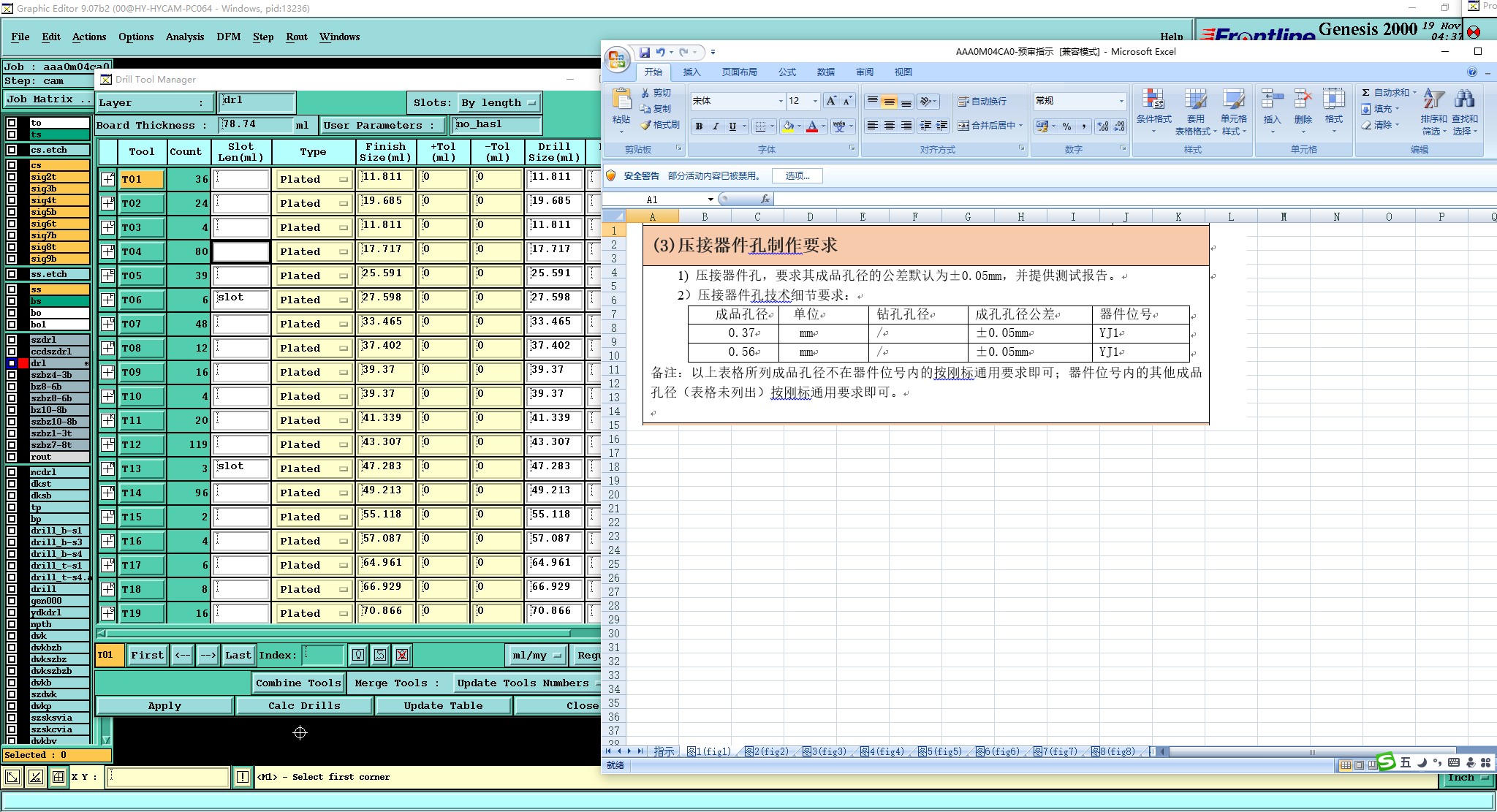
Task: Expand the font size 12 dropdown
Action: point(814,101)
